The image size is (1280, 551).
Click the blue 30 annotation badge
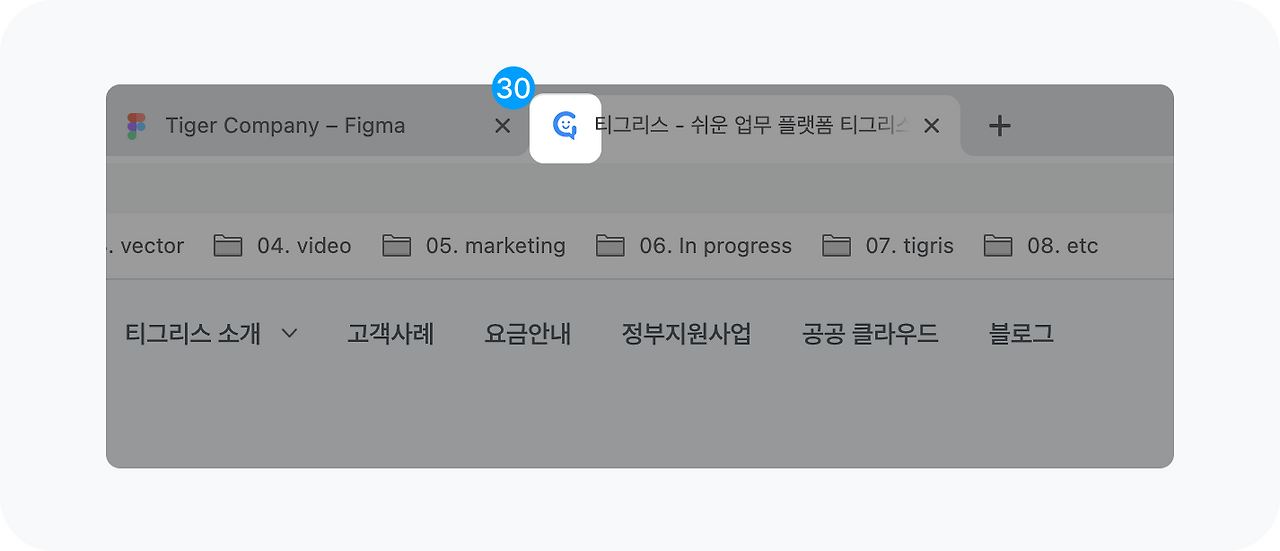pos(514,88)
